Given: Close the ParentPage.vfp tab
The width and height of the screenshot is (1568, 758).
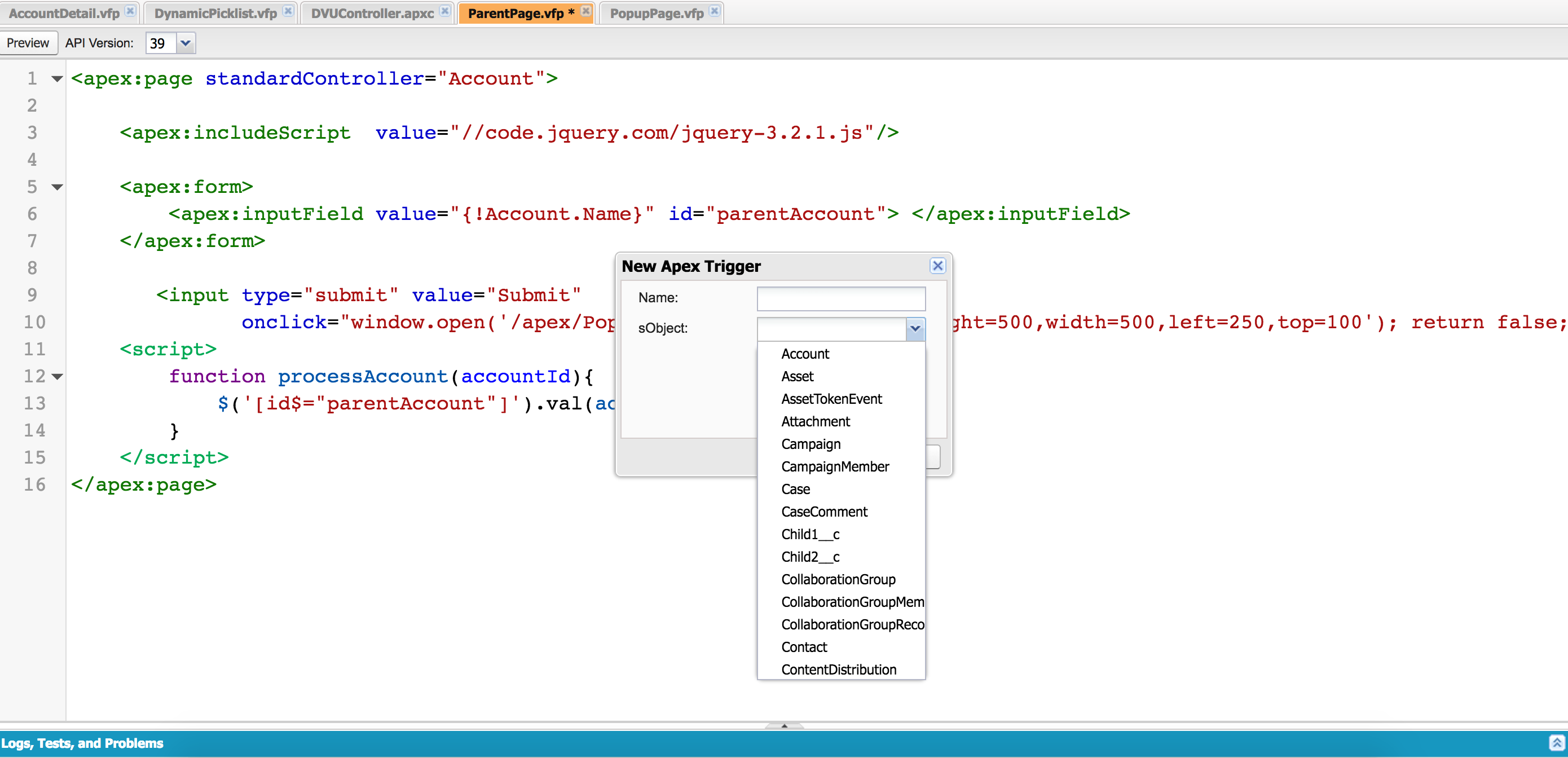Looking at the screenshot, I should tap(585, 11).
